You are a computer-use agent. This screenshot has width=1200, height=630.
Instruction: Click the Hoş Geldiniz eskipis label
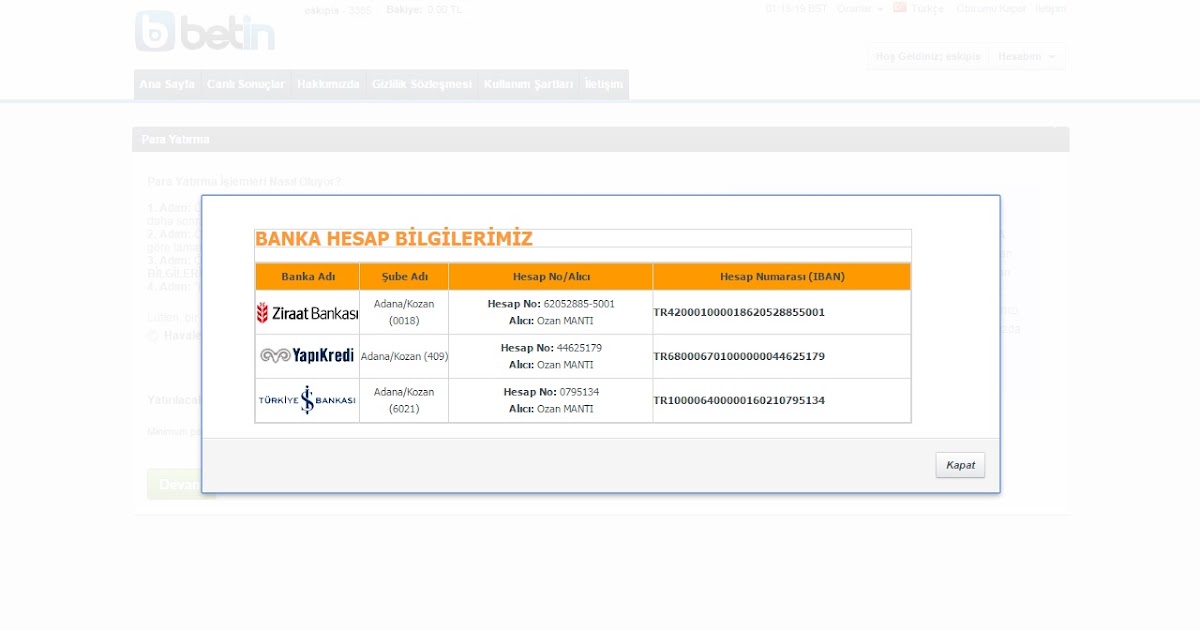pos(928,57)
